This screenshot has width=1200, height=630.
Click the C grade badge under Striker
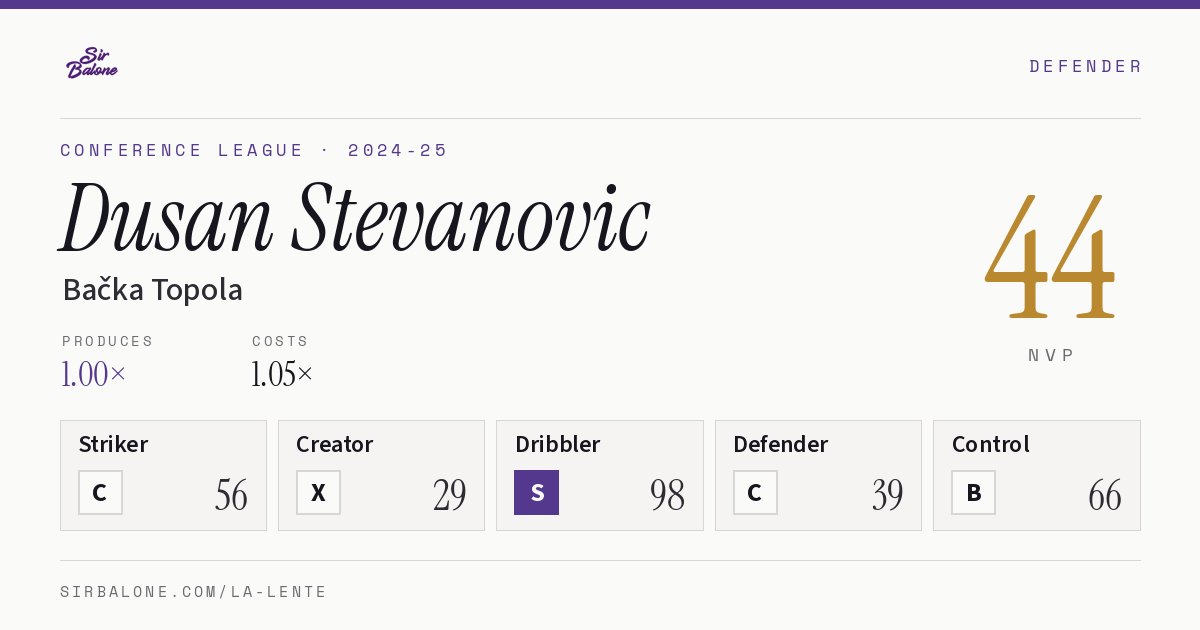(x=100, y=492)
